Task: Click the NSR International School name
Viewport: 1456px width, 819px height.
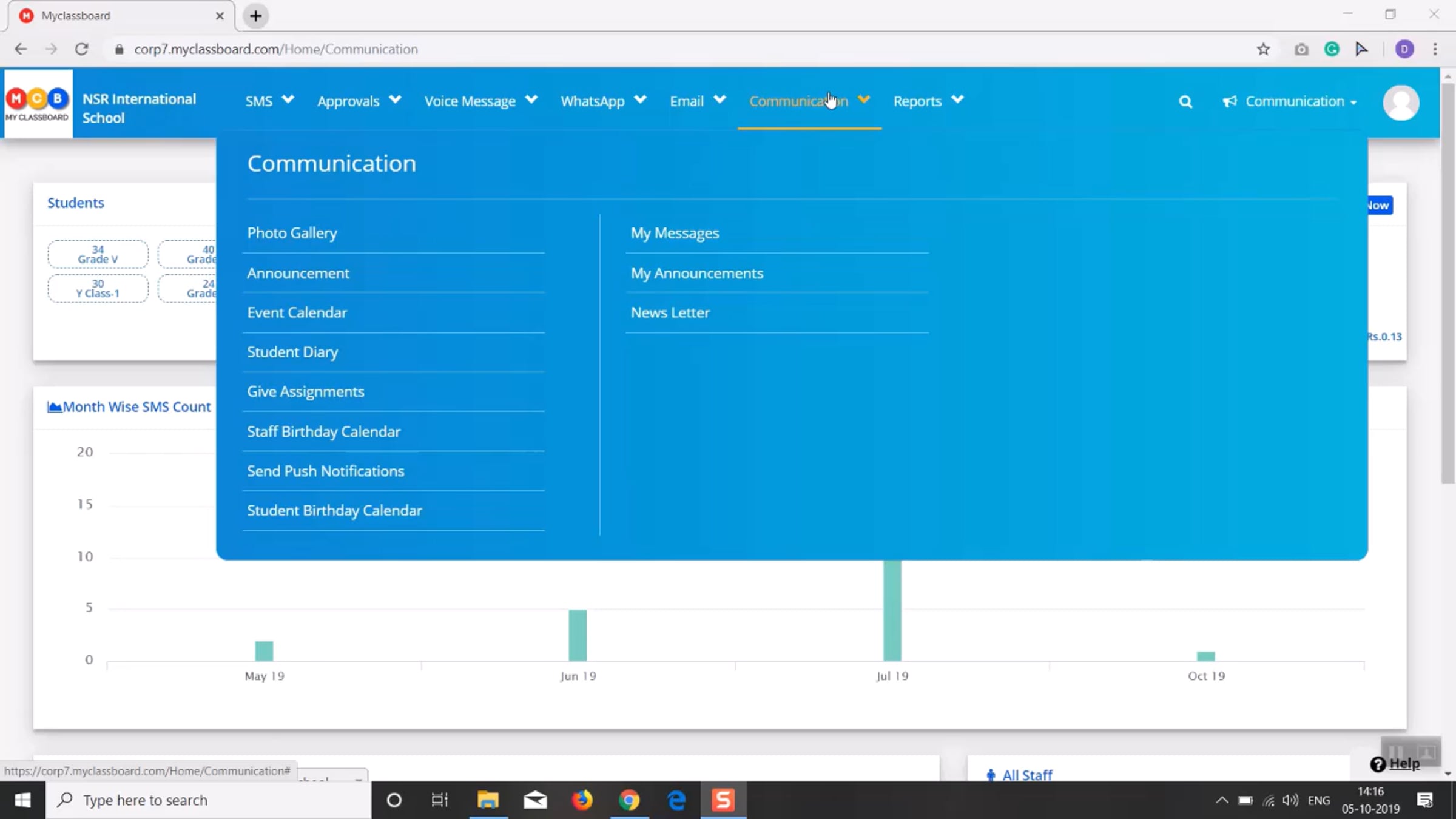Action: [139, 109]
